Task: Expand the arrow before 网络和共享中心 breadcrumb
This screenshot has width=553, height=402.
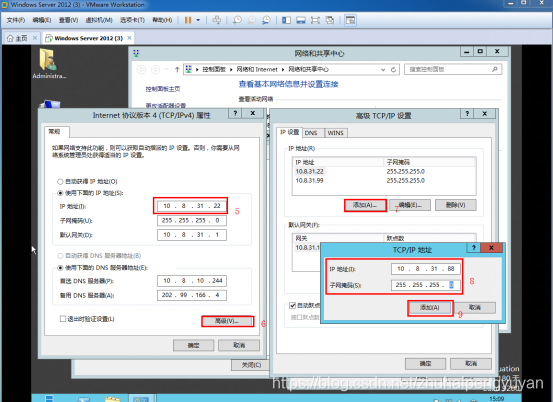Action: pos(283,69)
